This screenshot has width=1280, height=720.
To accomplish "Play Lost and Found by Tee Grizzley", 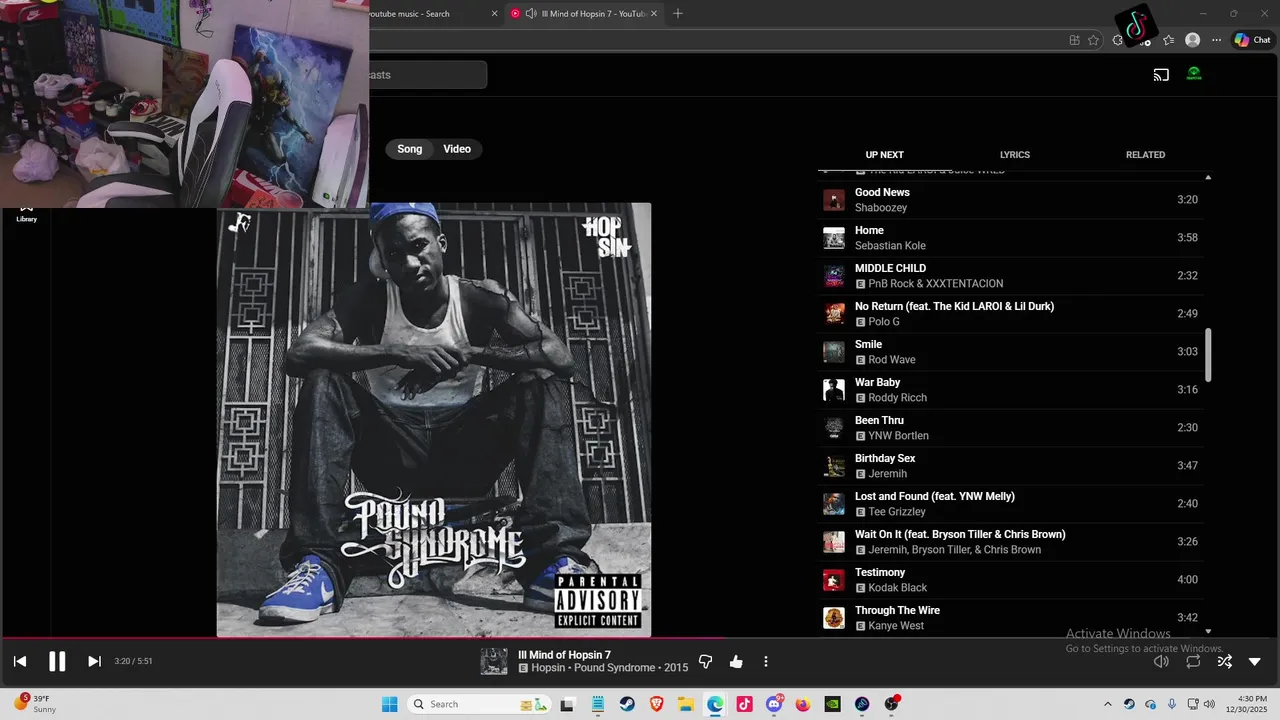I will pyautogui.click(x=1010, y=504).
